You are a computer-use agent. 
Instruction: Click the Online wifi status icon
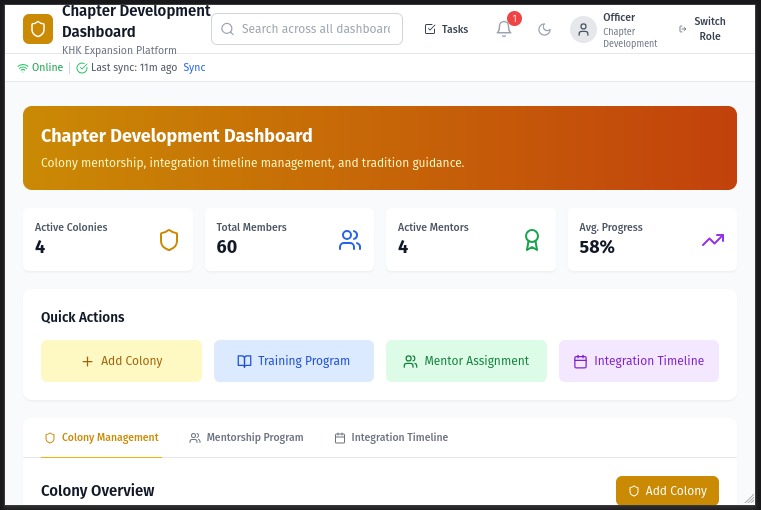pos(23,68)
